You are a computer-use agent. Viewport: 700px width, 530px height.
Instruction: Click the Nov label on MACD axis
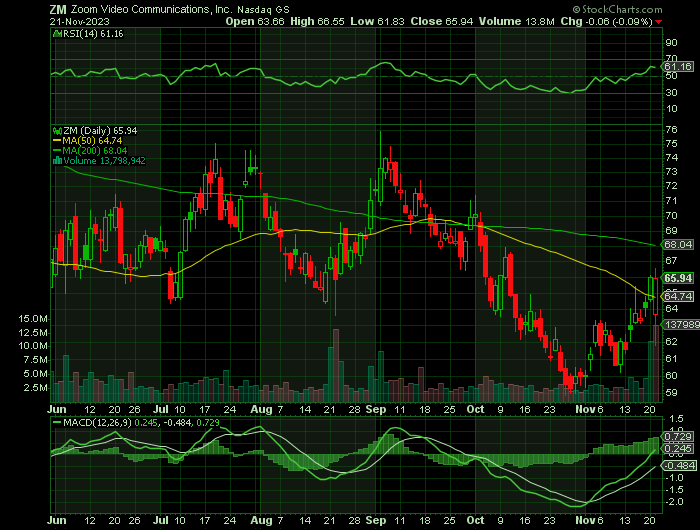pos(584,520)
